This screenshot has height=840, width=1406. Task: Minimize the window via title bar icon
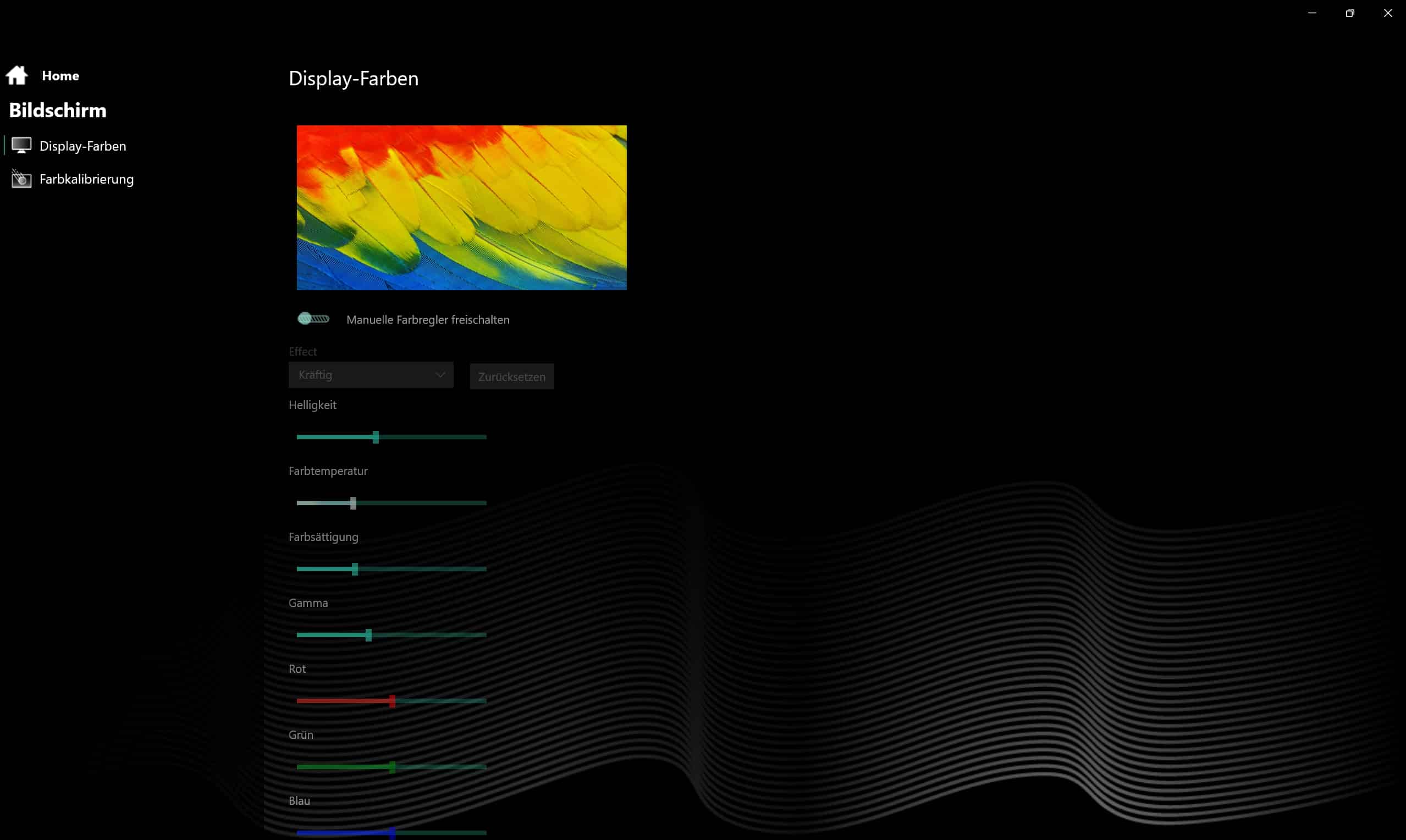click(1311, 13)
